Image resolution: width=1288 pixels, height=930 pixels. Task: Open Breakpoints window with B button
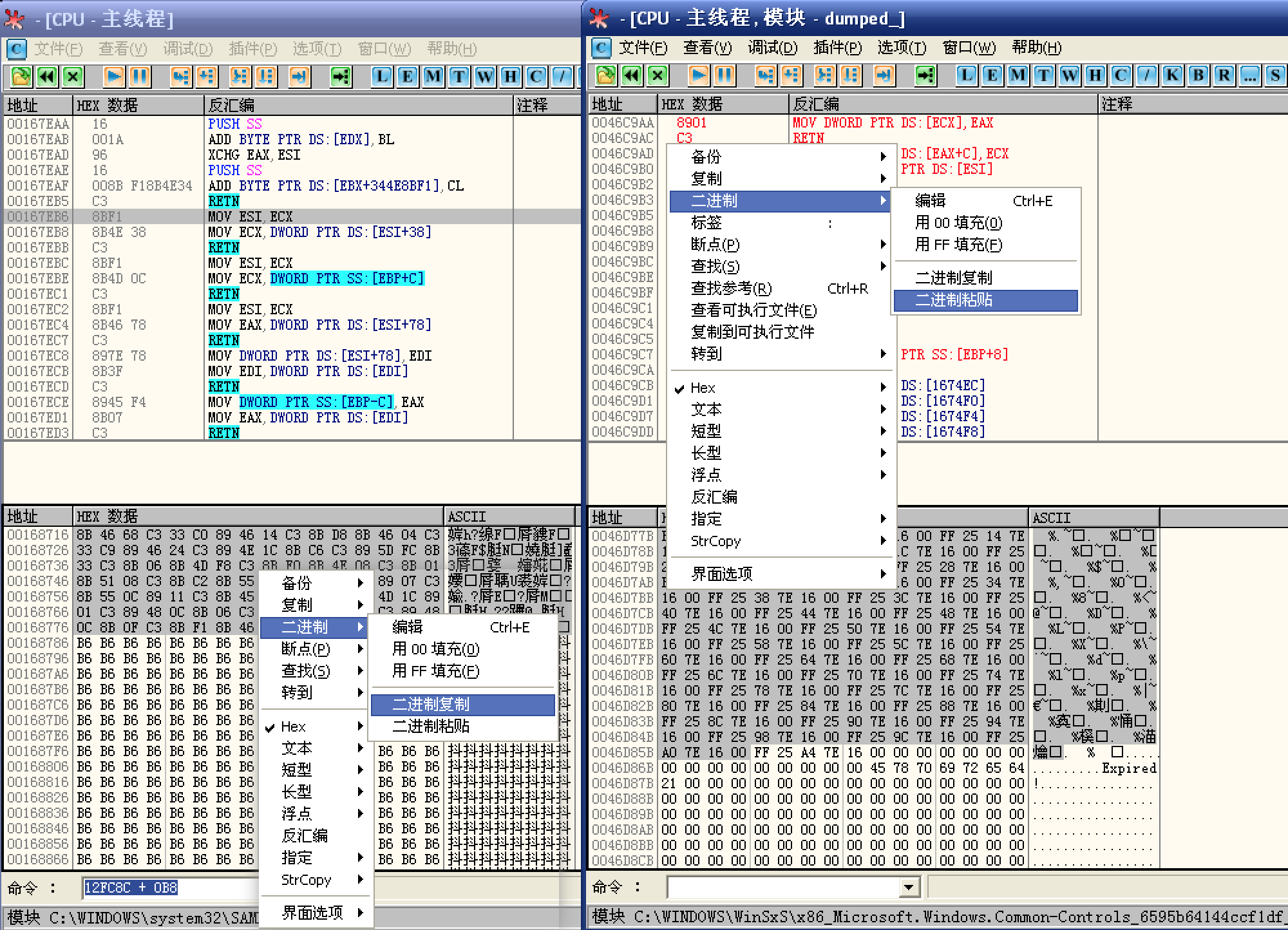(x=1198, y=75)
